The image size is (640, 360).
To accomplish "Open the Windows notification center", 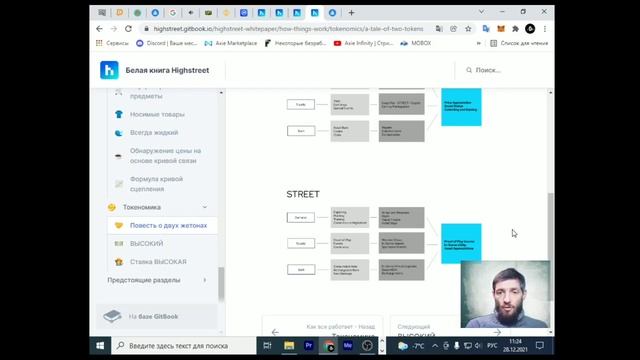I will (540, 346).
